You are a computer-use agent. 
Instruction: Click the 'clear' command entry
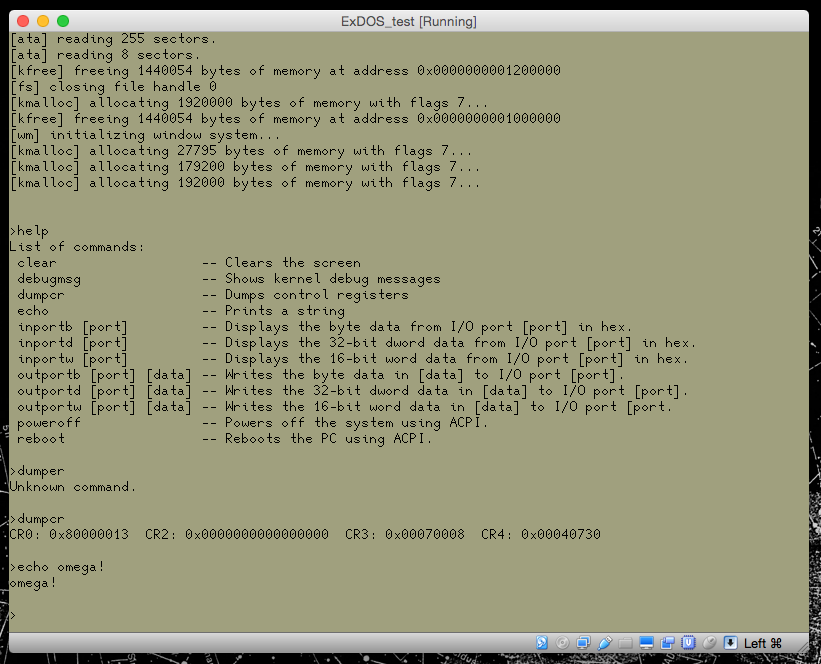click(x=36, y=263)
